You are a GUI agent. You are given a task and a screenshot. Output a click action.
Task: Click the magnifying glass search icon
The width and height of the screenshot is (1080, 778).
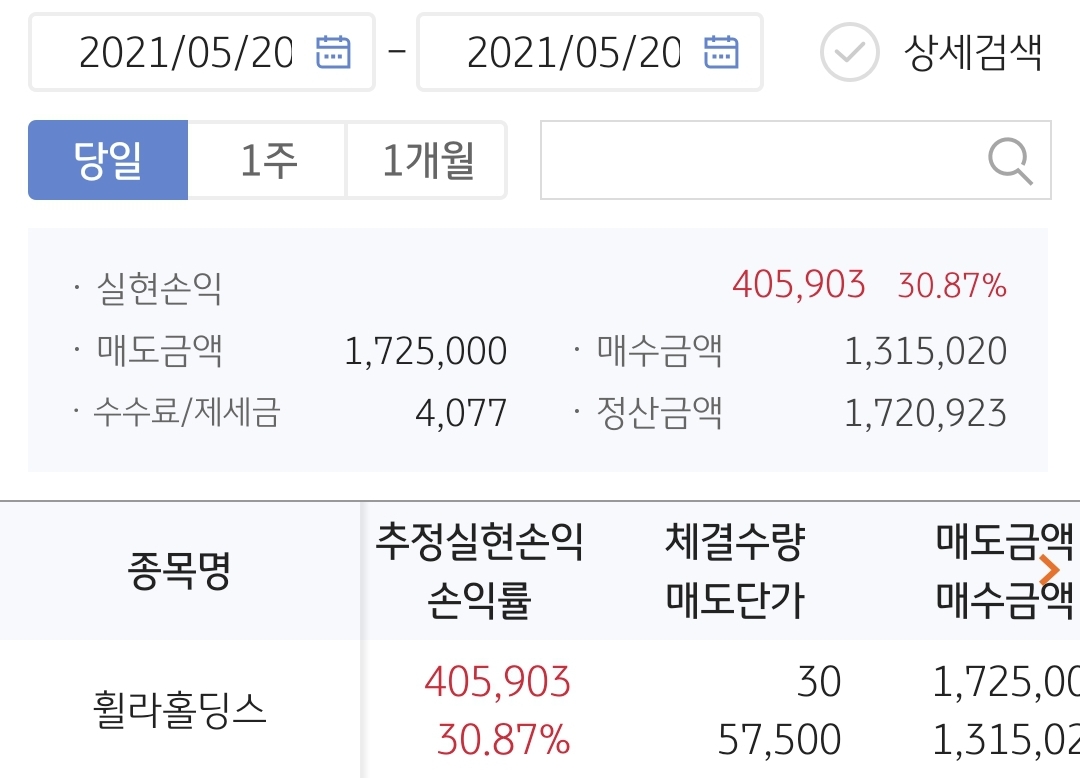[1010, 160]
